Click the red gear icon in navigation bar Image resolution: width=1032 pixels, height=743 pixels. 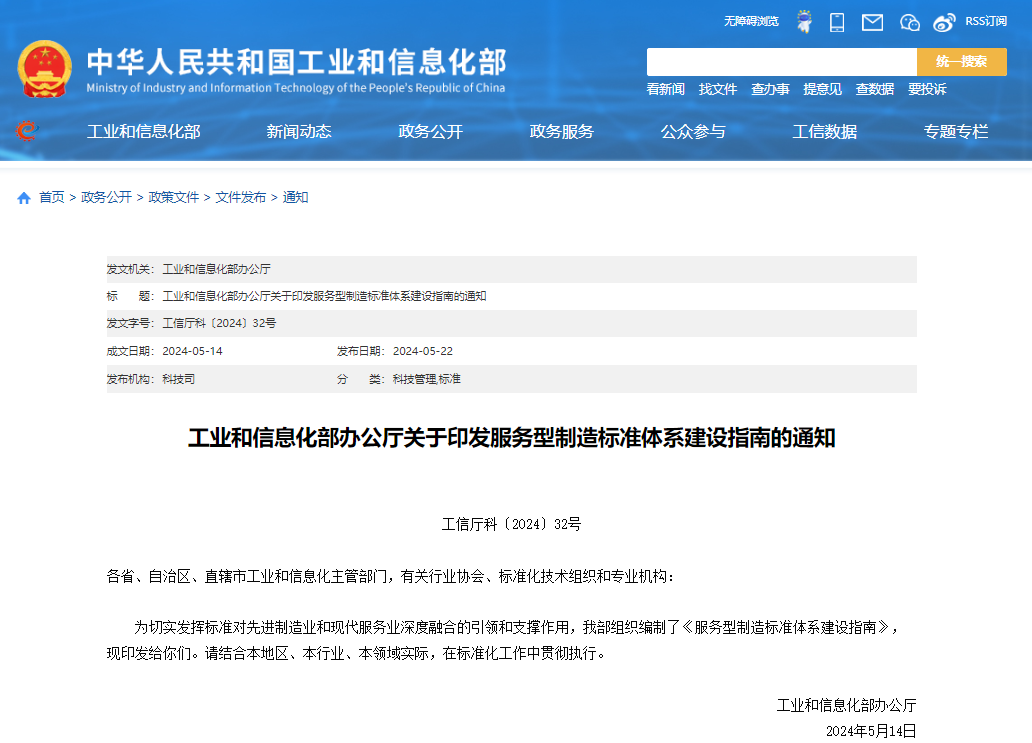pos(27,131)
